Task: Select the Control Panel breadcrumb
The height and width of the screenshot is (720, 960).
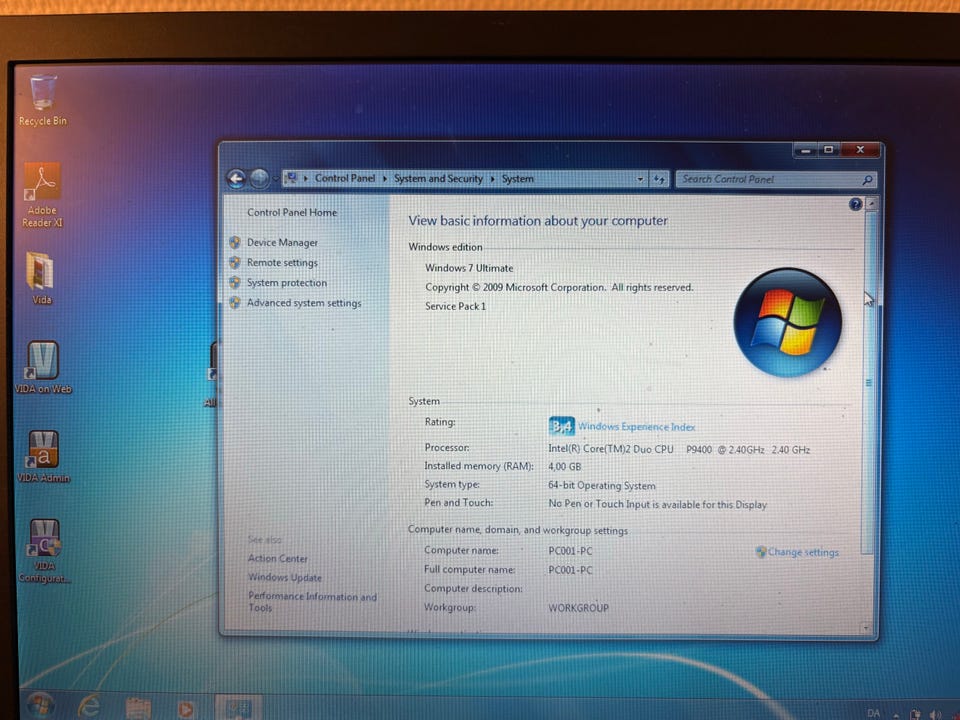Action: point(345,178)
